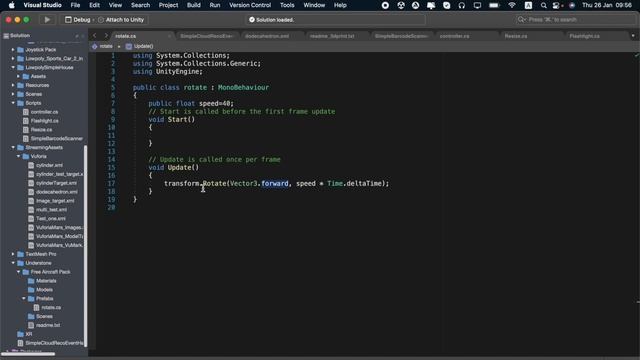Open the View menu
Screen dimensions: 640x360
point(115,5)
